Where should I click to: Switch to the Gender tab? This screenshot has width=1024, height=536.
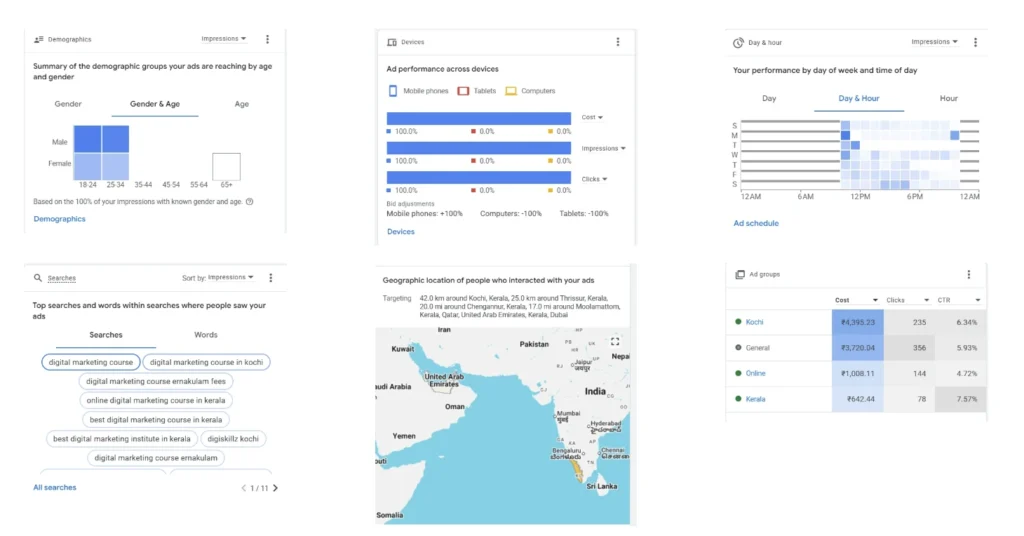(x=68, y=104)
